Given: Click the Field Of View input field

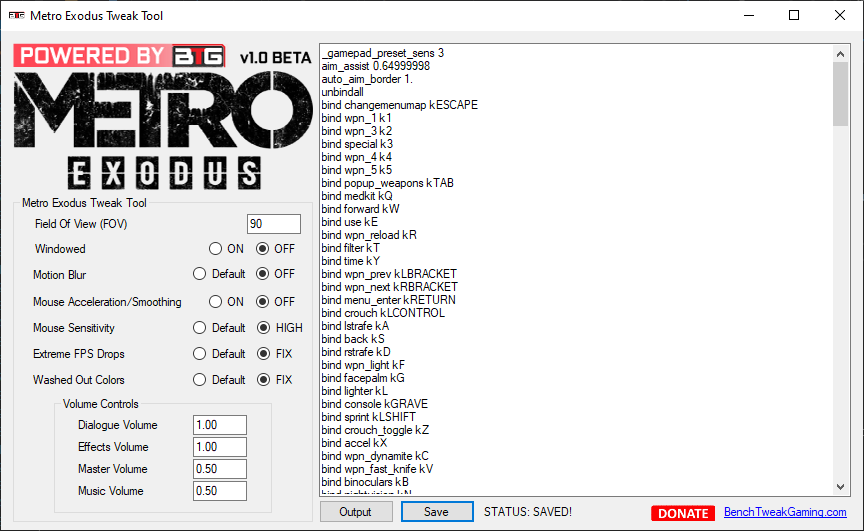Looking at the screenshot, I should point(274,224).
